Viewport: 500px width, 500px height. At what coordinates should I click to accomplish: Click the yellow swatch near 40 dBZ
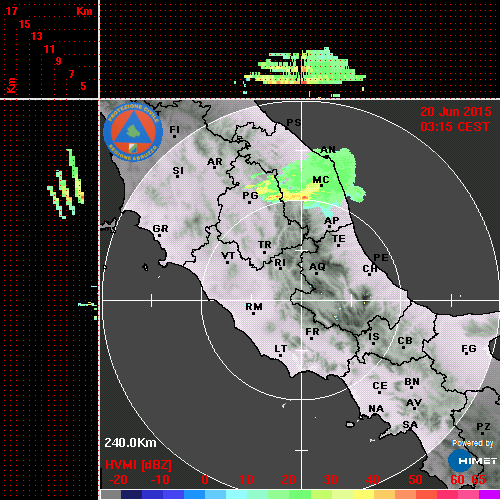tap(363, 495)
